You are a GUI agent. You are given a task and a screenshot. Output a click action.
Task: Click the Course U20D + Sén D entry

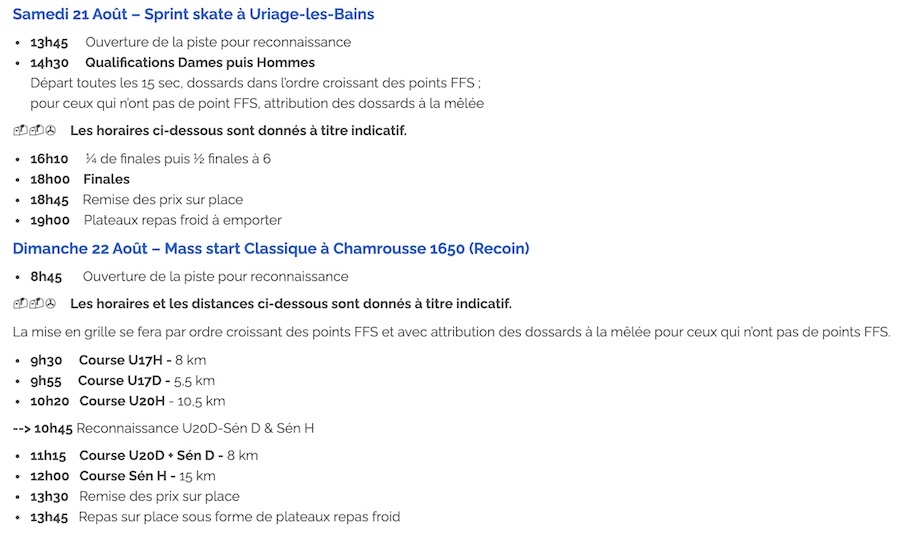click(144, 455)
